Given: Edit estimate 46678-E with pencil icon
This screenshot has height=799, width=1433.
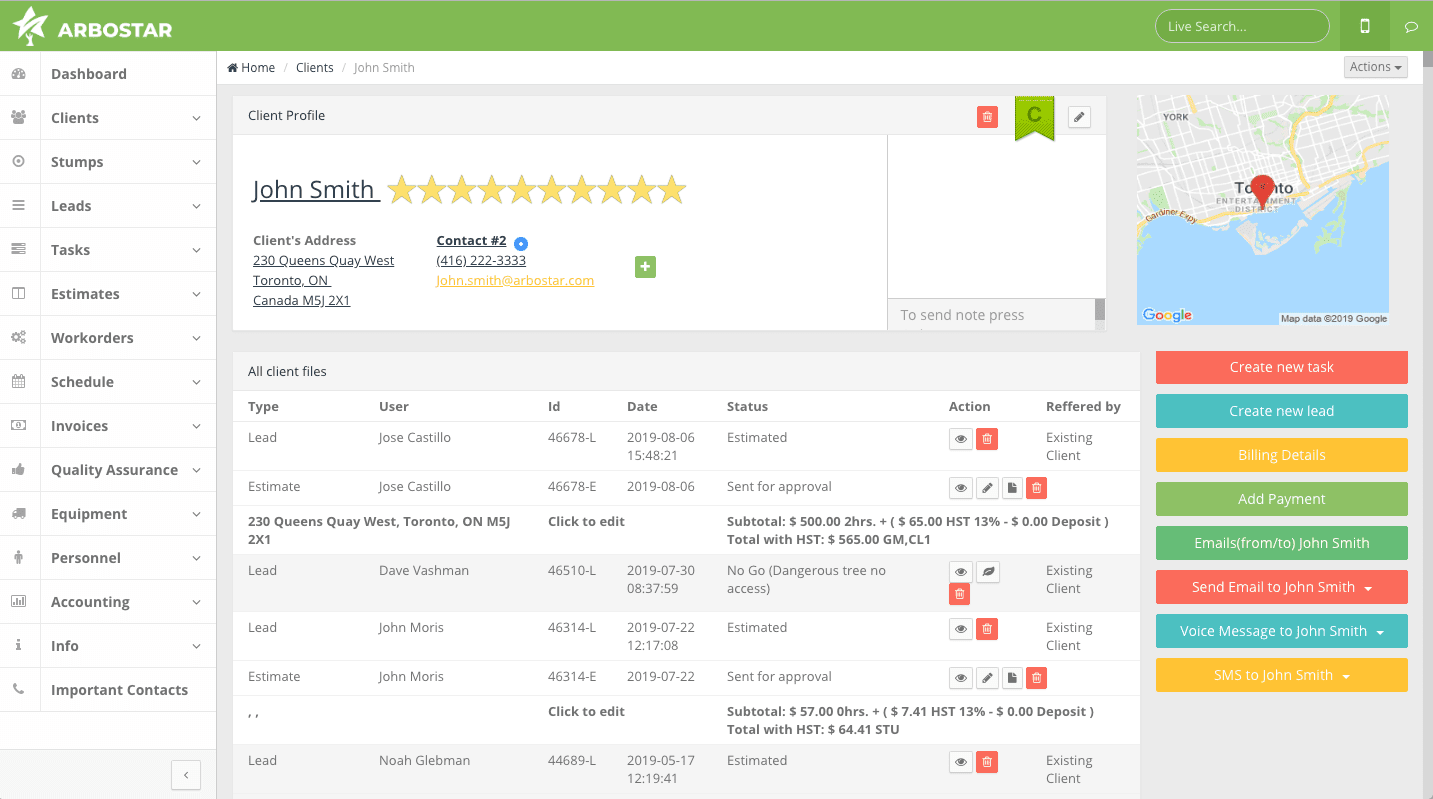Looking at the screenshot, I should (987, 488).
